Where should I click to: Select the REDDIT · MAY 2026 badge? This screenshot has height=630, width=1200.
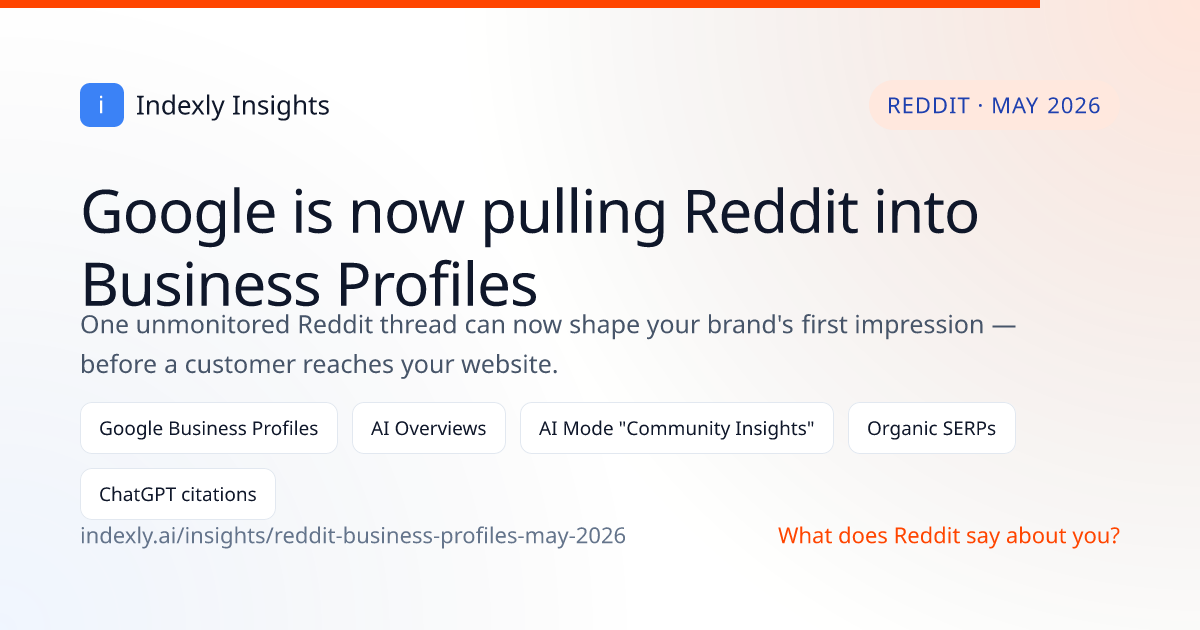[993, 105]
